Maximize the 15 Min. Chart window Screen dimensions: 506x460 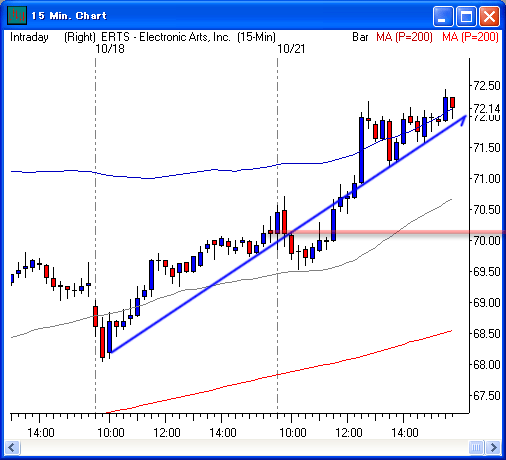(466, 16)
